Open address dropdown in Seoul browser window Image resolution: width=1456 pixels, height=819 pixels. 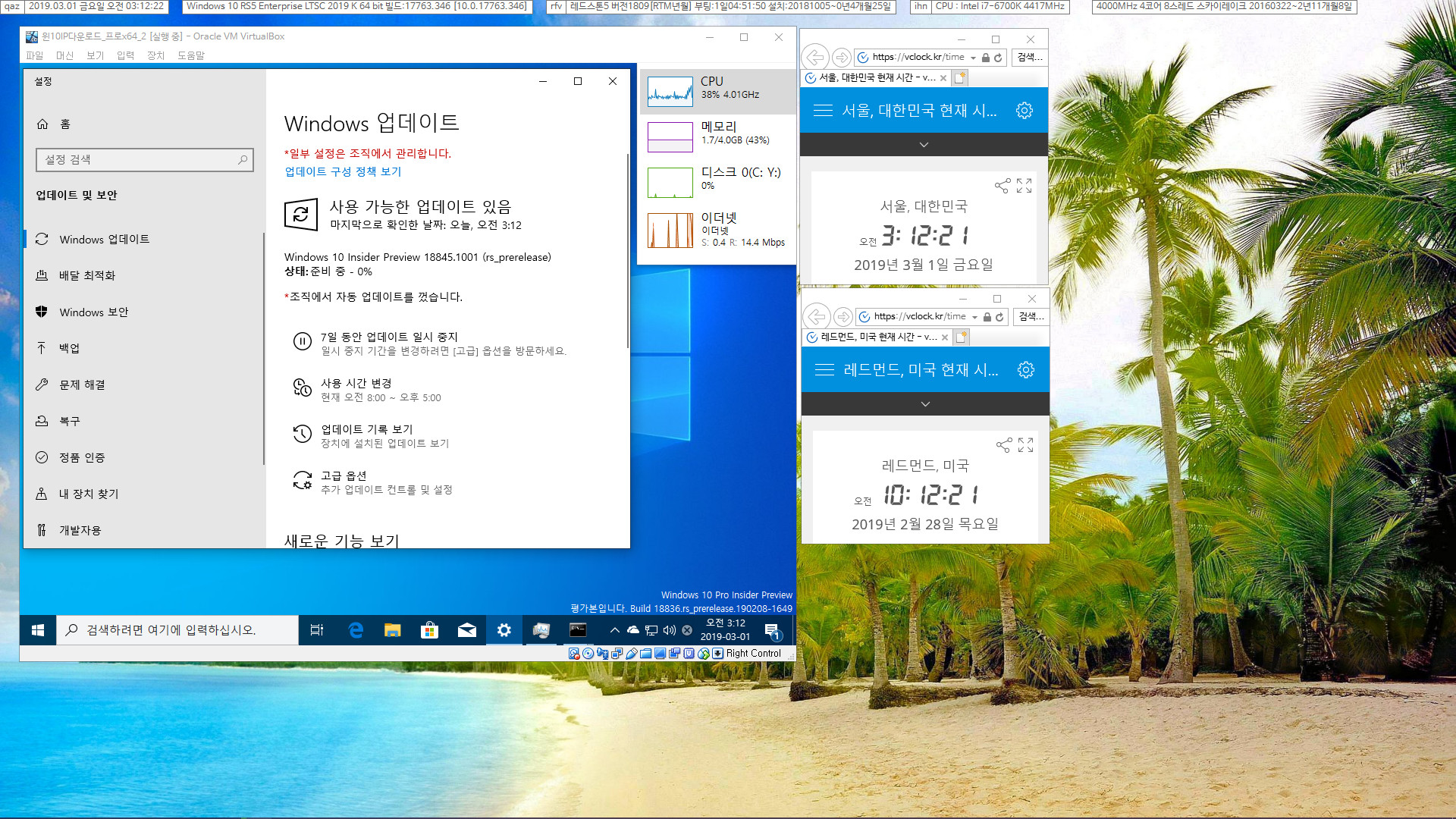pos(973,58)
